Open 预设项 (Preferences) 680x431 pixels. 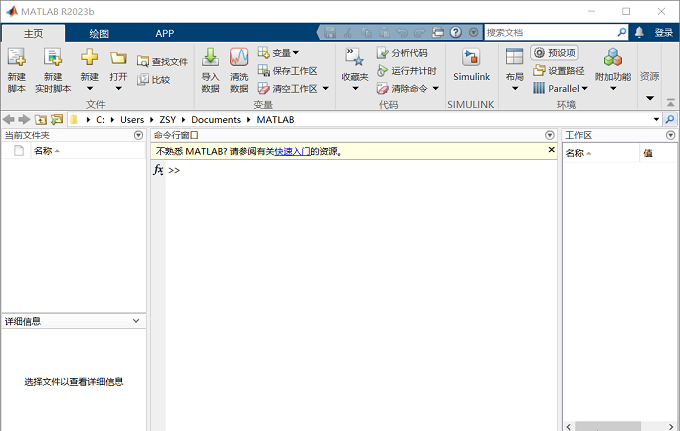coord(555,53)
